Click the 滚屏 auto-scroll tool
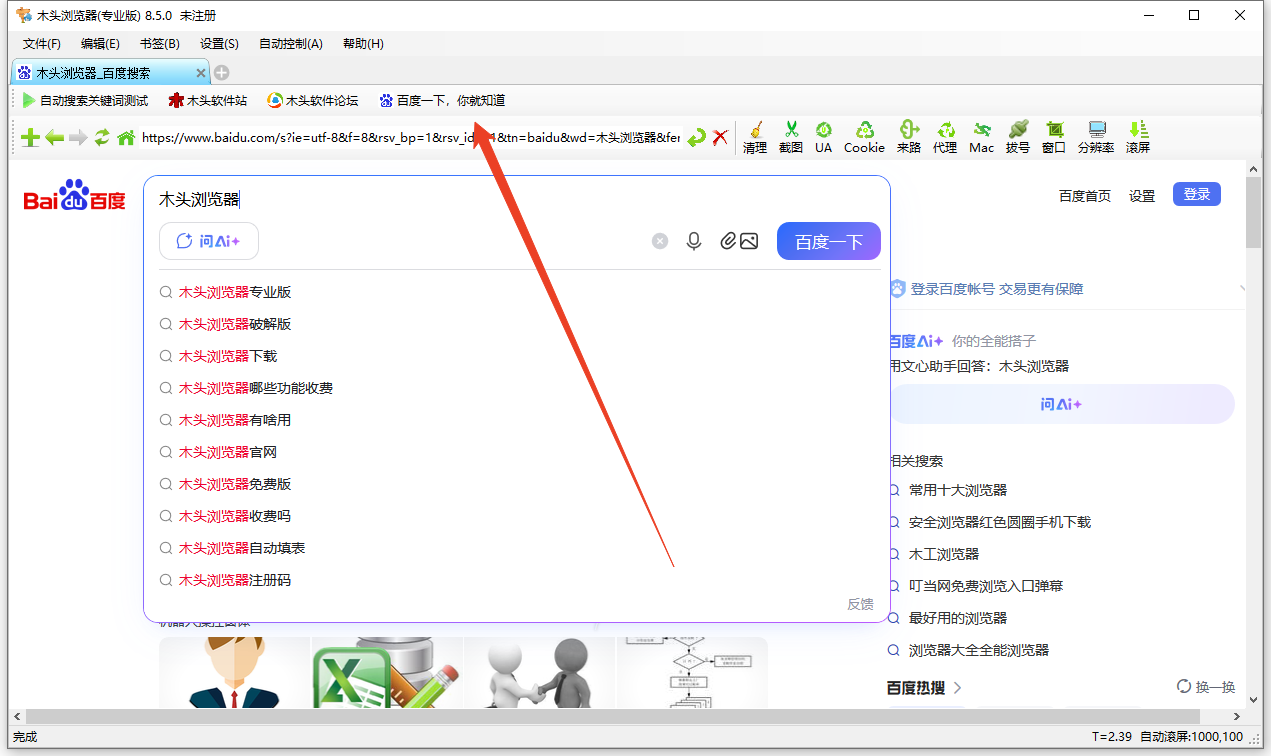Screen dimensions: 1271x756 coord(1138,138)
